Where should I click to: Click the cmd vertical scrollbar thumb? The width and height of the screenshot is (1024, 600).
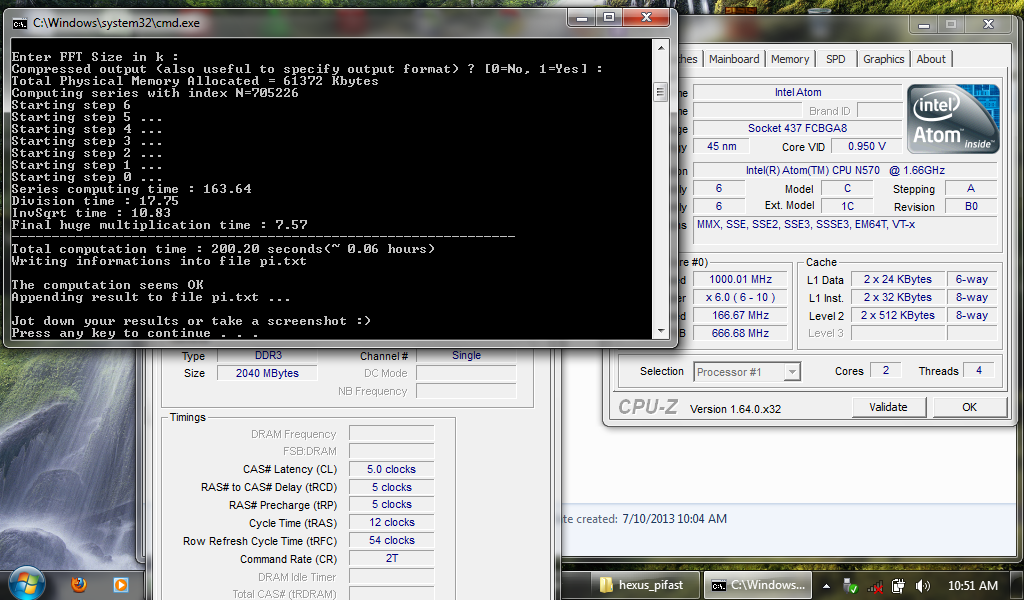pyautogui.click(x=660, y=92)
